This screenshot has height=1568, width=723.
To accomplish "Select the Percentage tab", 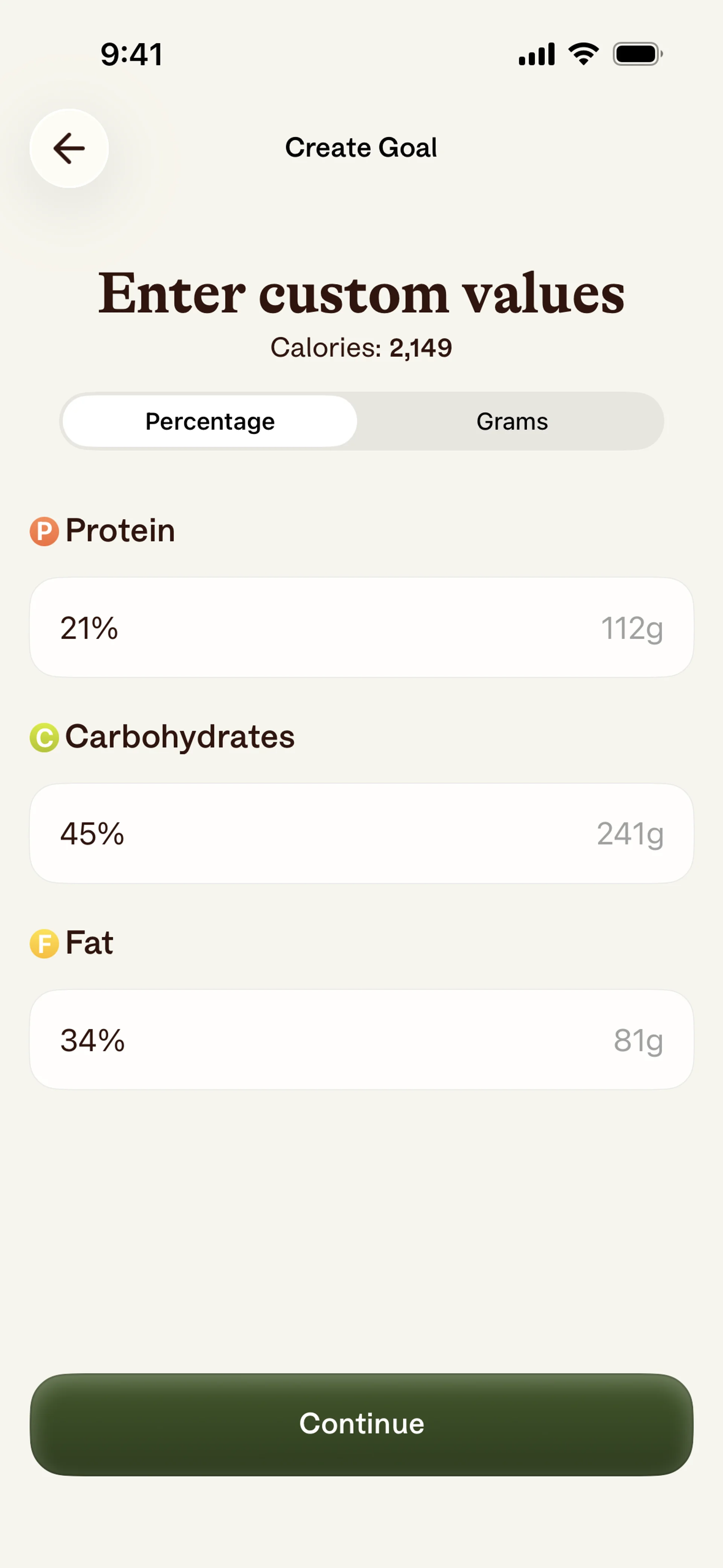I will pos(210,421).
